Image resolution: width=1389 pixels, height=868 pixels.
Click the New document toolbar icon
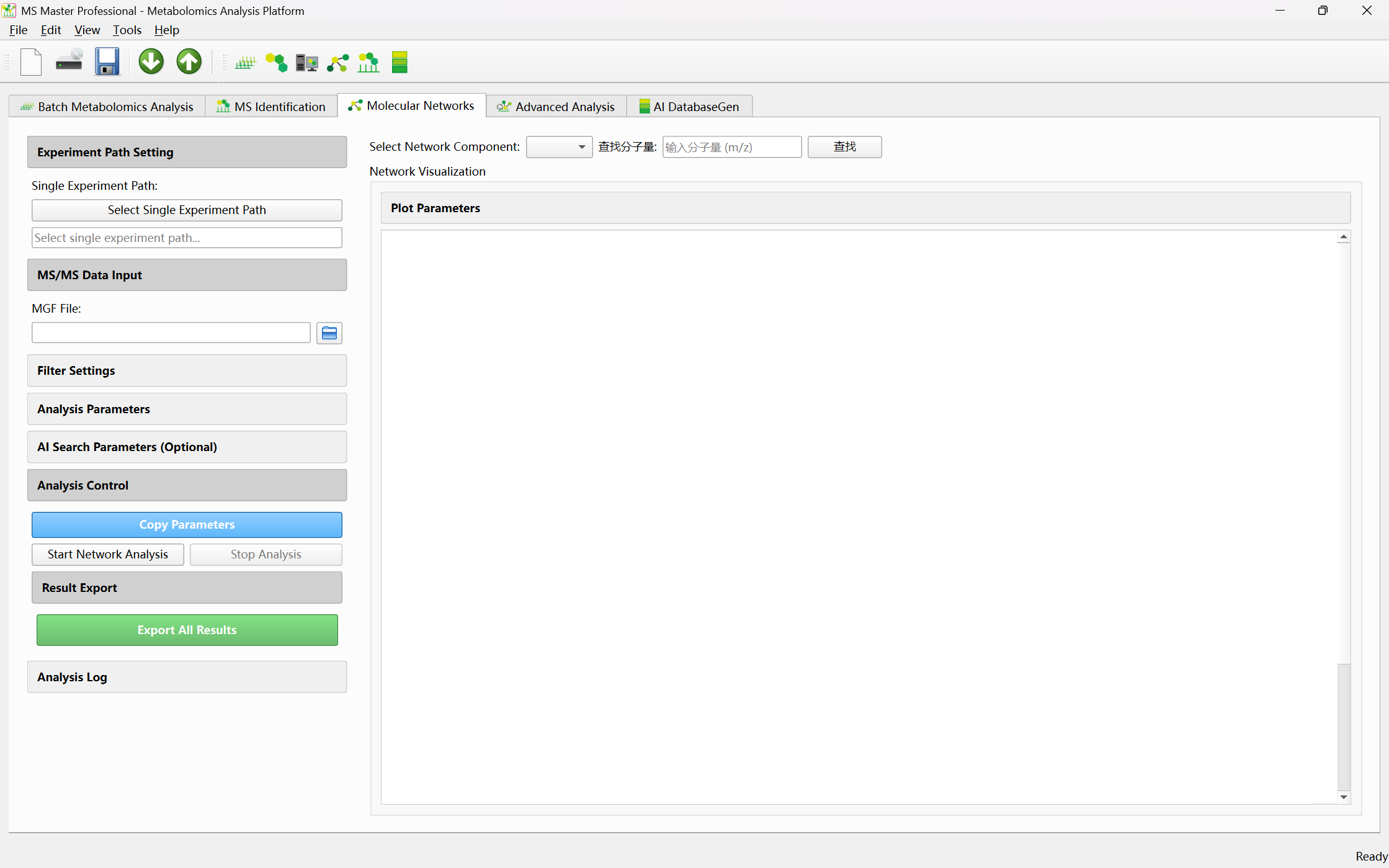point(31,62)
